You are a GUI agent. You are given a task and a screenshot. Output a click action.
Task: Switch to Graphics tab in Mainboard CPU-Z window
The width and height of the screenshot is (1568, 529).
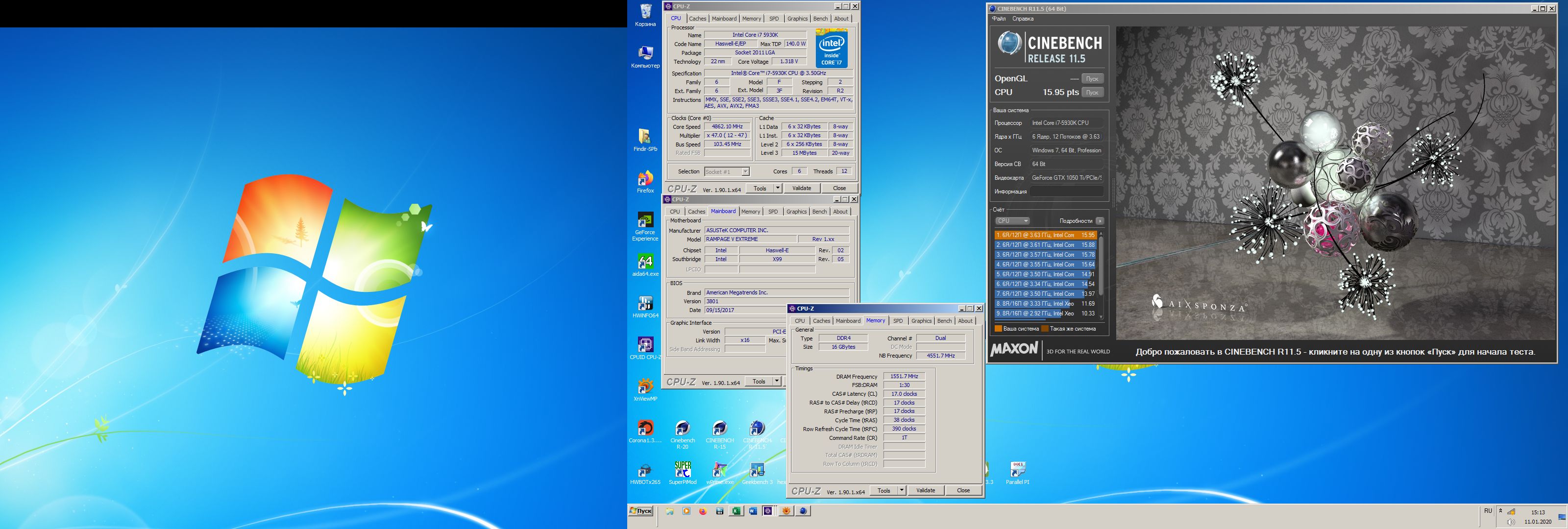[796, 212]
